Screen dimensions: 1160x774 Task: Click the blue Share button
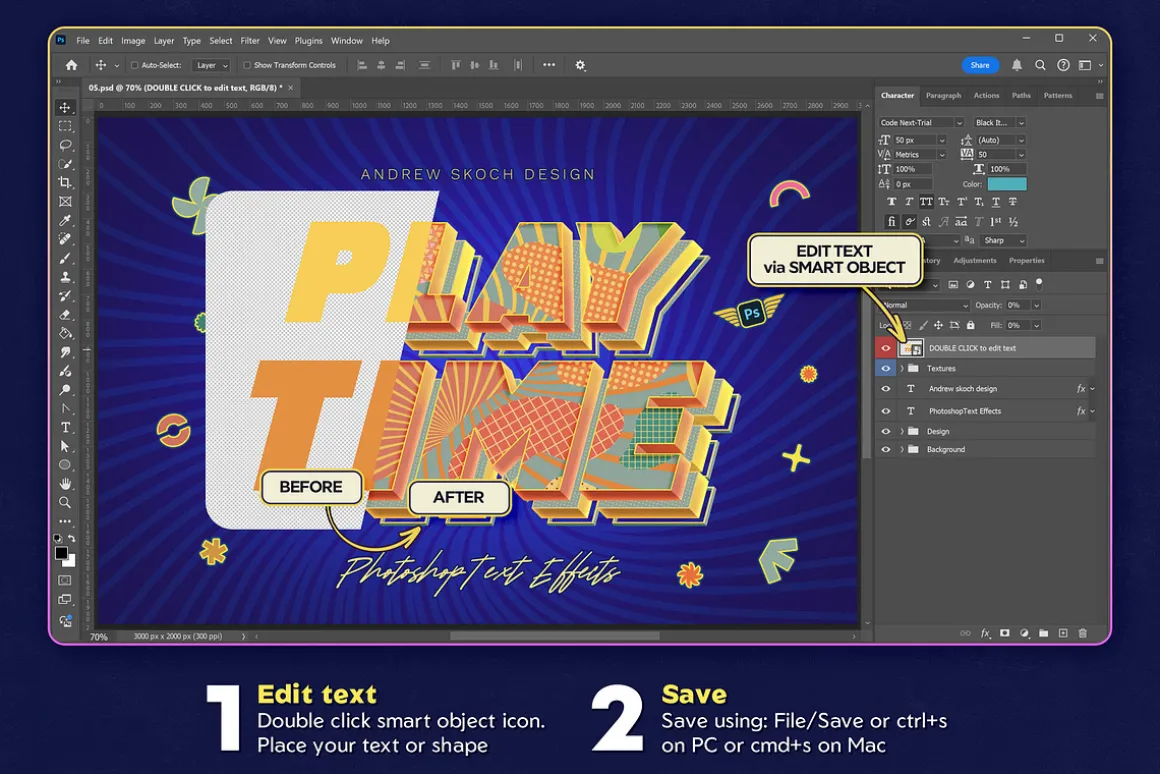point(980,65)
